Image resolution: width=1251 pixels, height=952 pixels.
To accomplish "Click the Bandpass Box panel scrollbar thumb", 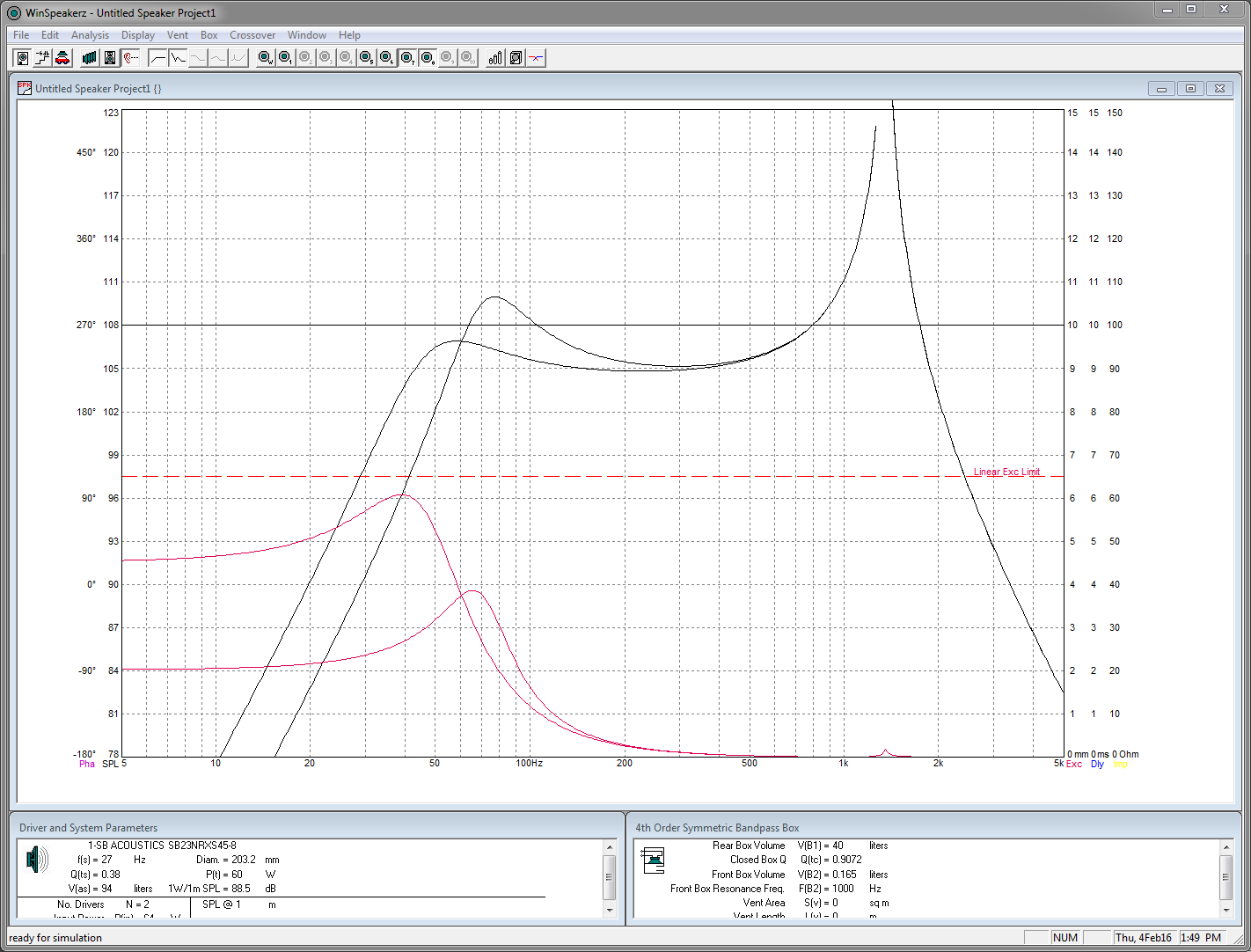I will [x=1225, y=875].
